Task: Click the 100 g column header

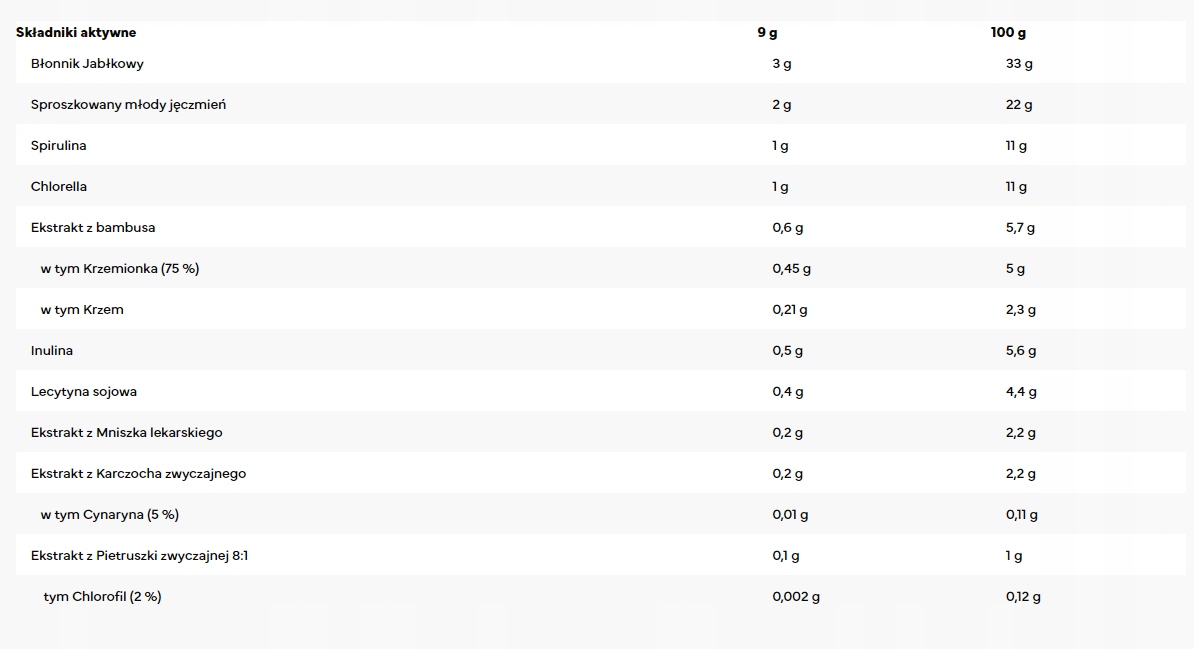Action: point(1008,33)
